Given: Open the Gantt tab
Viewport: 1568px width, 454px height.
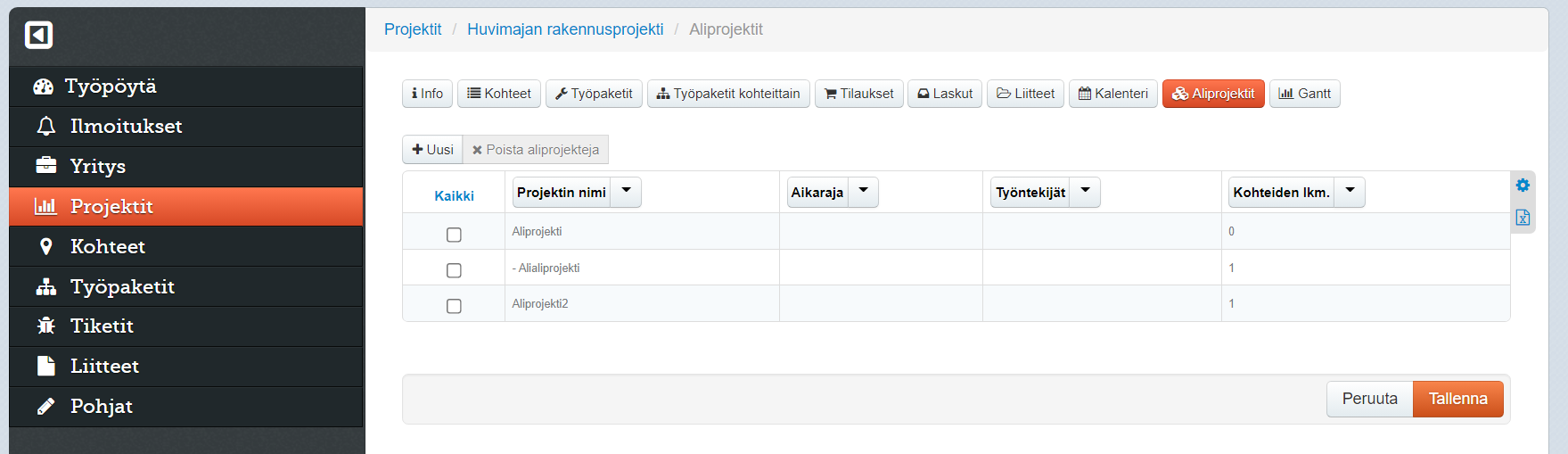Looking at the screenshot, I should [1304, 94].
